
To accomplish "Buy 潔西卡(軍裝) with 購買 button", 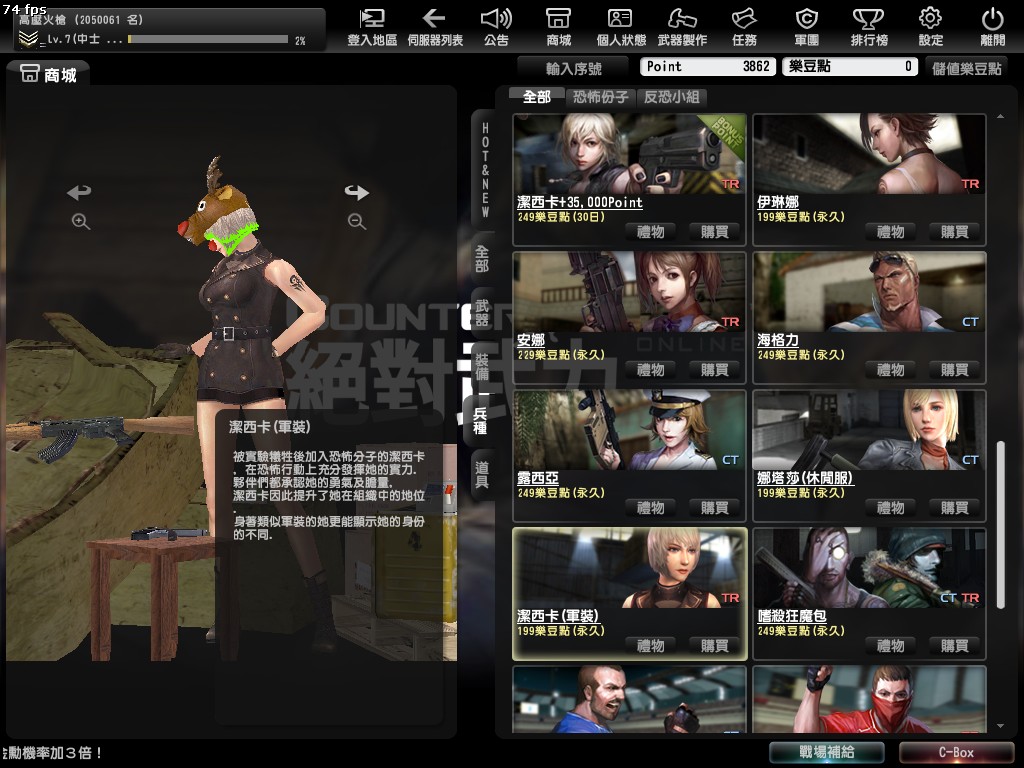I will 714,646.
